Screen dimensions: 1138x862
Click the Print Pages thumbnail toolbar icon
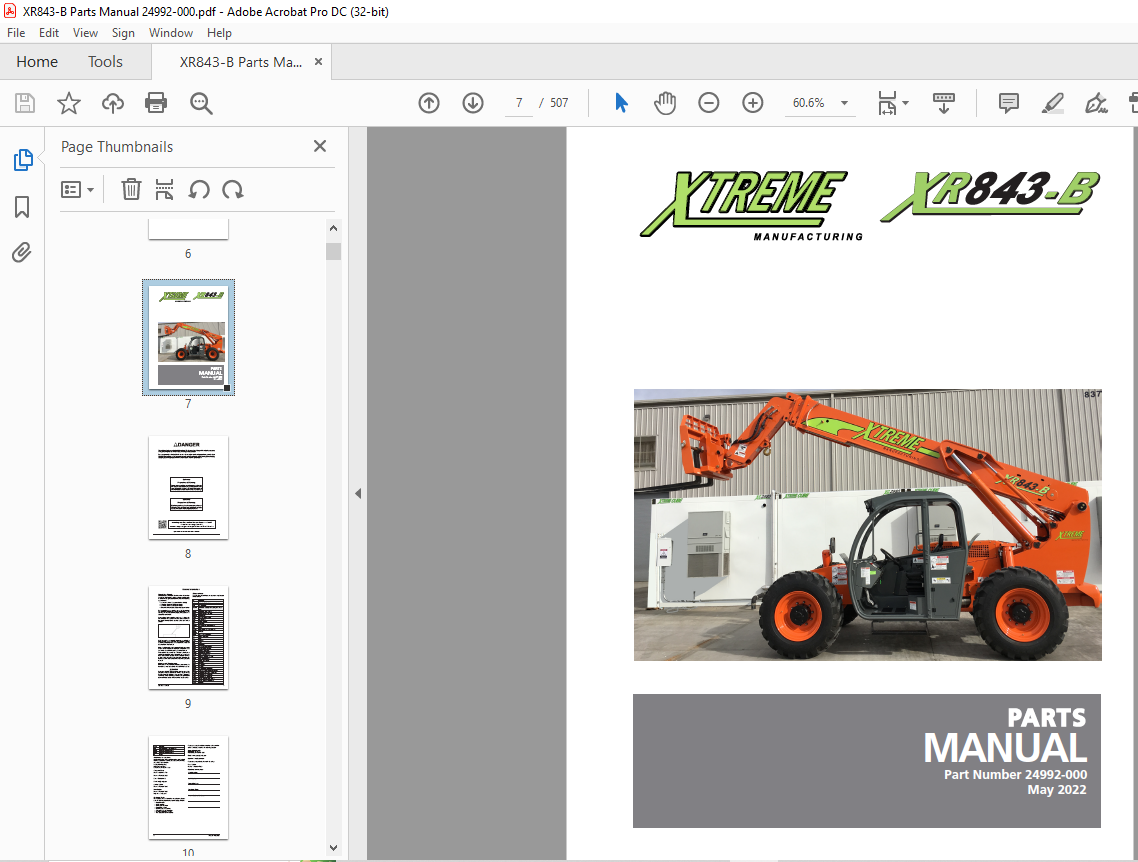click(x=165, y=189)
